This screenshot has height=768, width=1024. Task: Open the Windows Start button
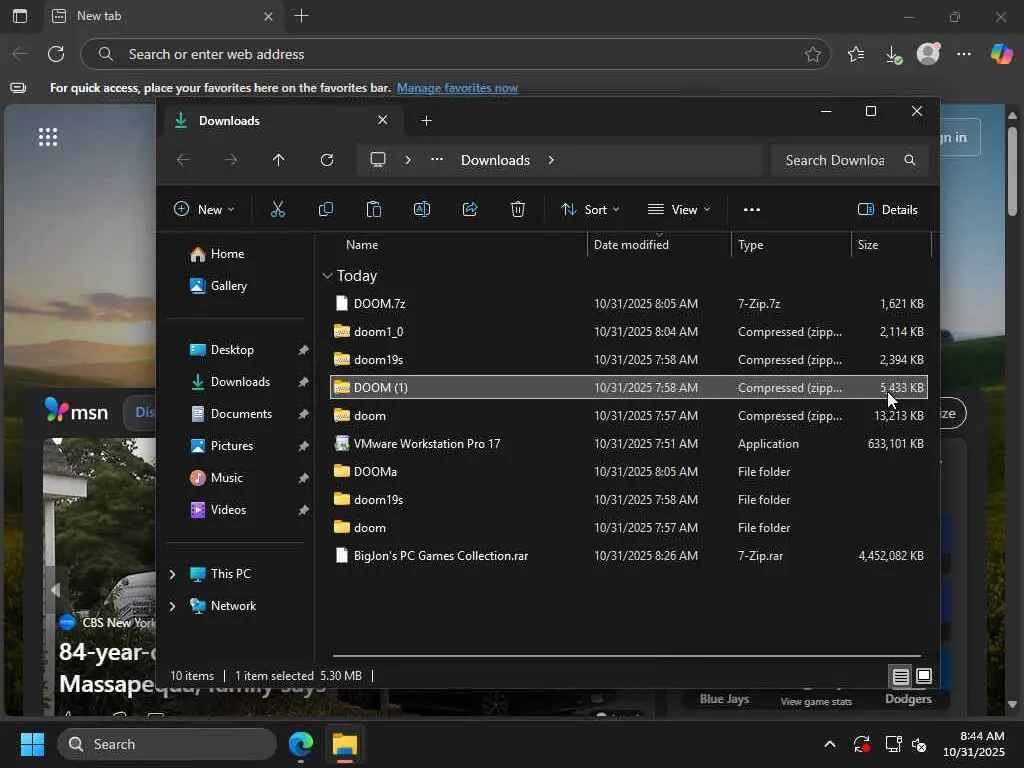[32, 744]
